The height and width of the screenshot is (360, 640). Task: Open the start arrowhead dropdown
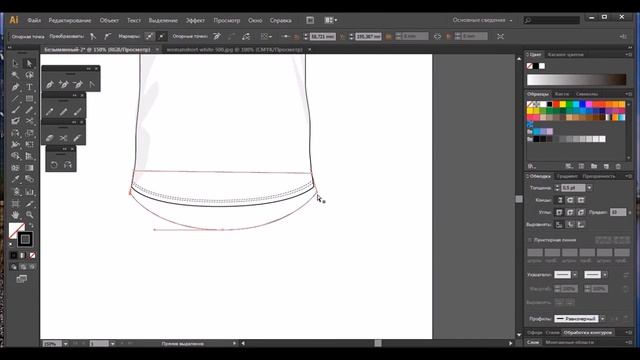click(575, 275)
